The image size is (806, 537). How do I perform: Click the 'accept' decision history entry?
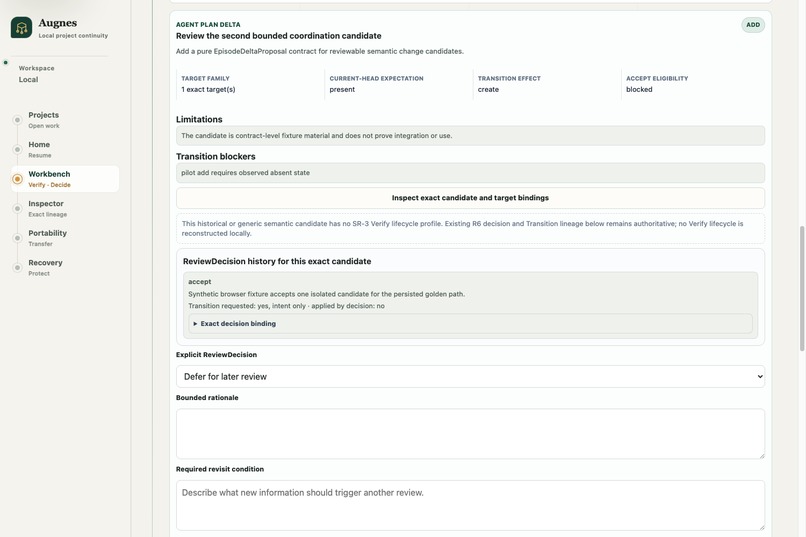pyautogui.click(x=199, y=282)
